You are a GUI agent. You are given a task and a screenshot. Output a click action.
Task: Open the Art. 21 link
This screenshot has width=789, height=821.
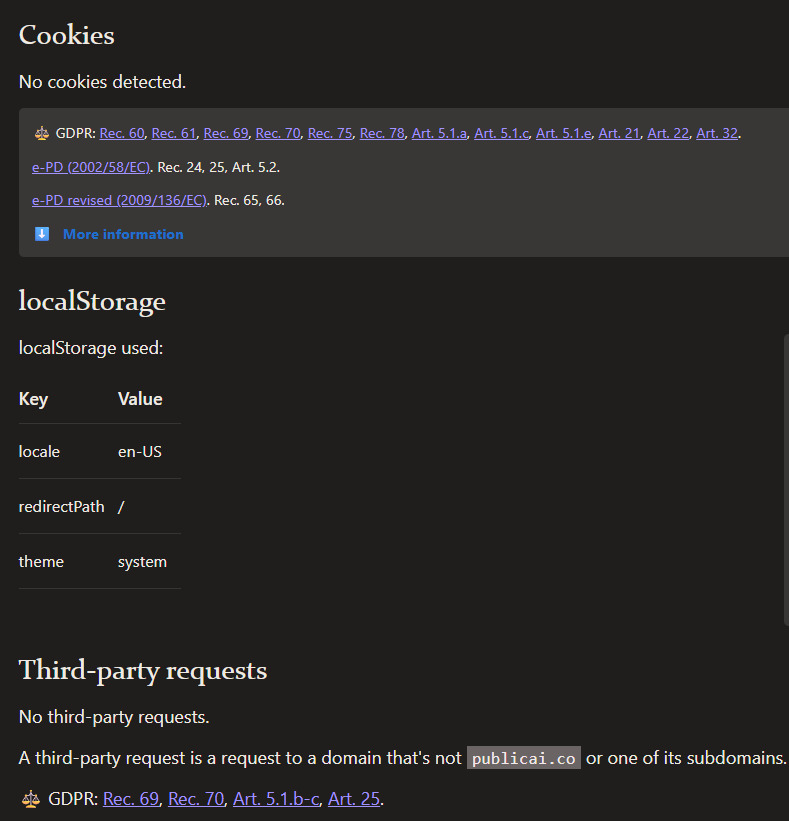tap(619, 133)
